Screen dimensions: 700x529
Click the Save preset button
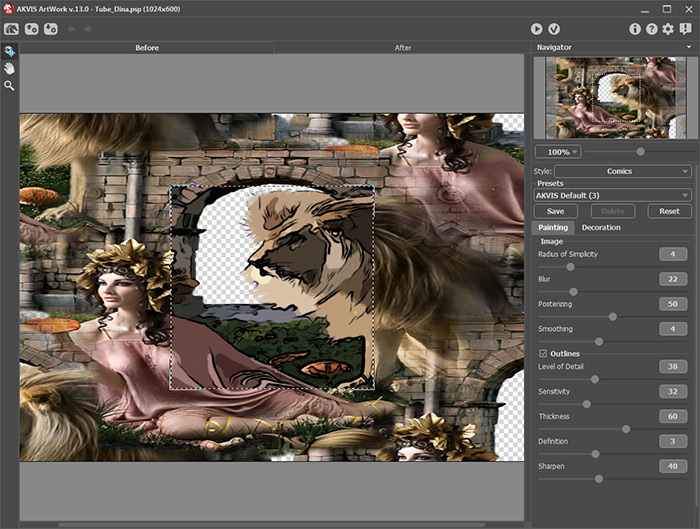555,211
